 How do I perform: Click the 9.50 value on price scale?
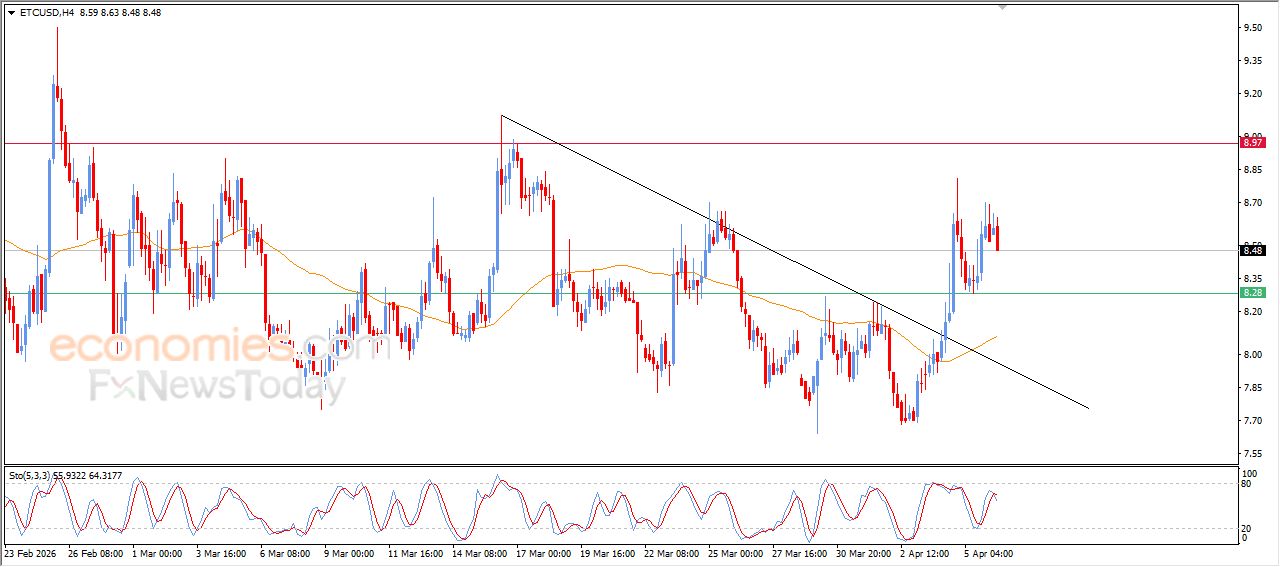[x=1251, y=28]
